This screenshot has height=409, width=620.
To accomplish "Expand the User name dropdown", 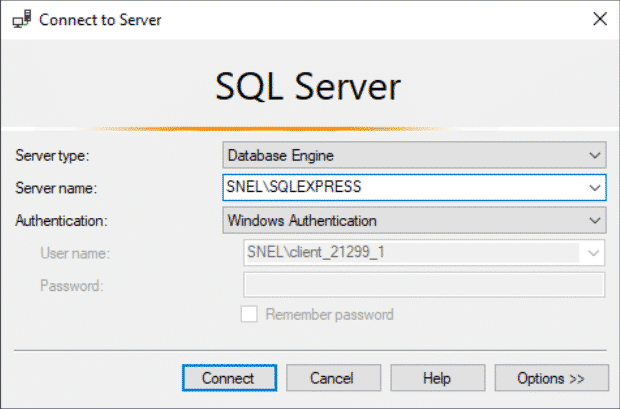I will pos(593,253).
